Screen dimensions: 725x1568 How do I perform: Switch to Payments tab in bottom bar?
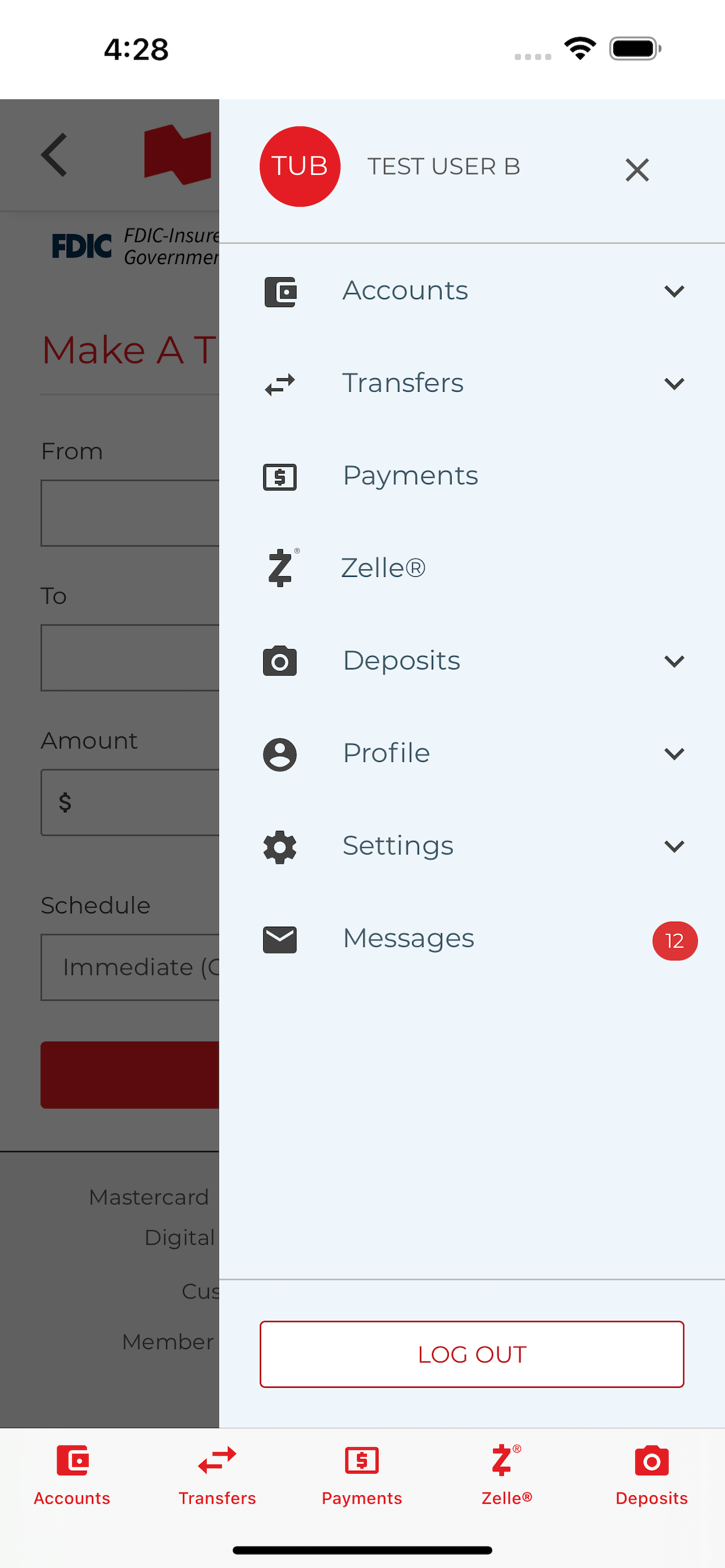[362, 1475]
